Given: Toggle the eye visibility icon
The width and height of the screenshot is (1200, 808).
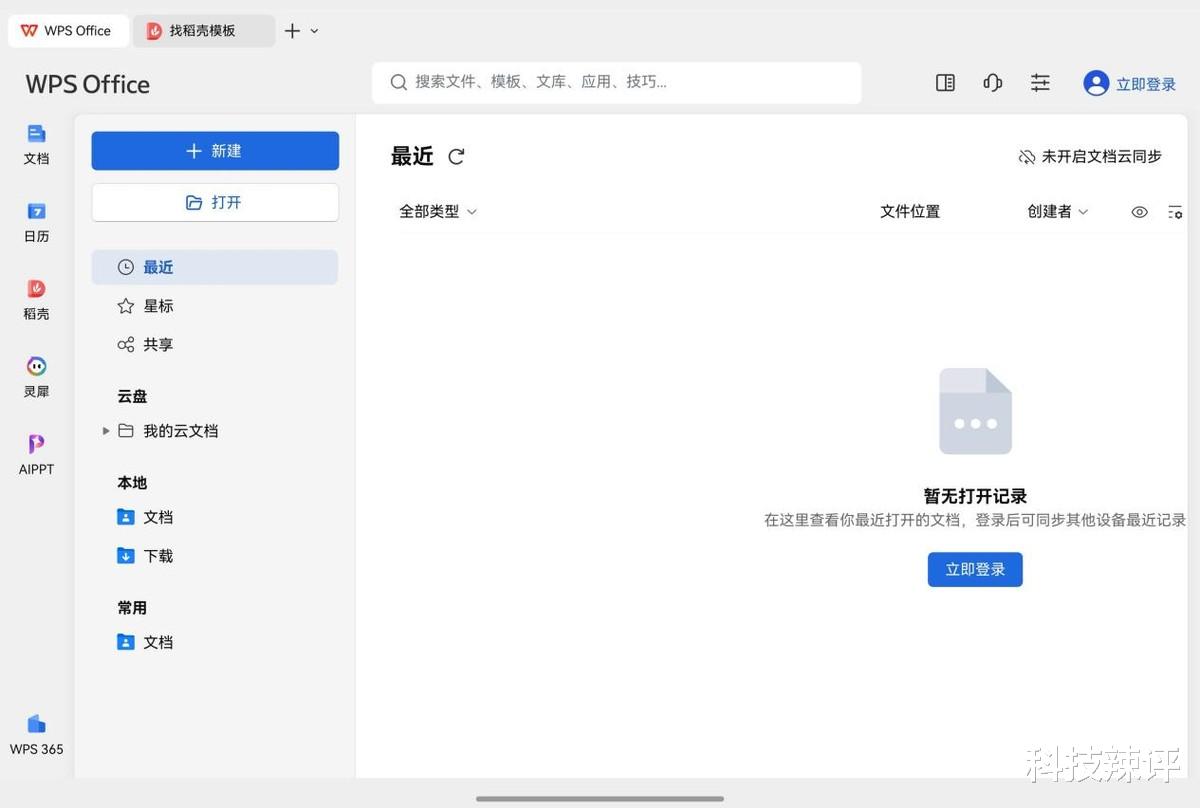Looking at the screenshot, I should pos(1139,212).
